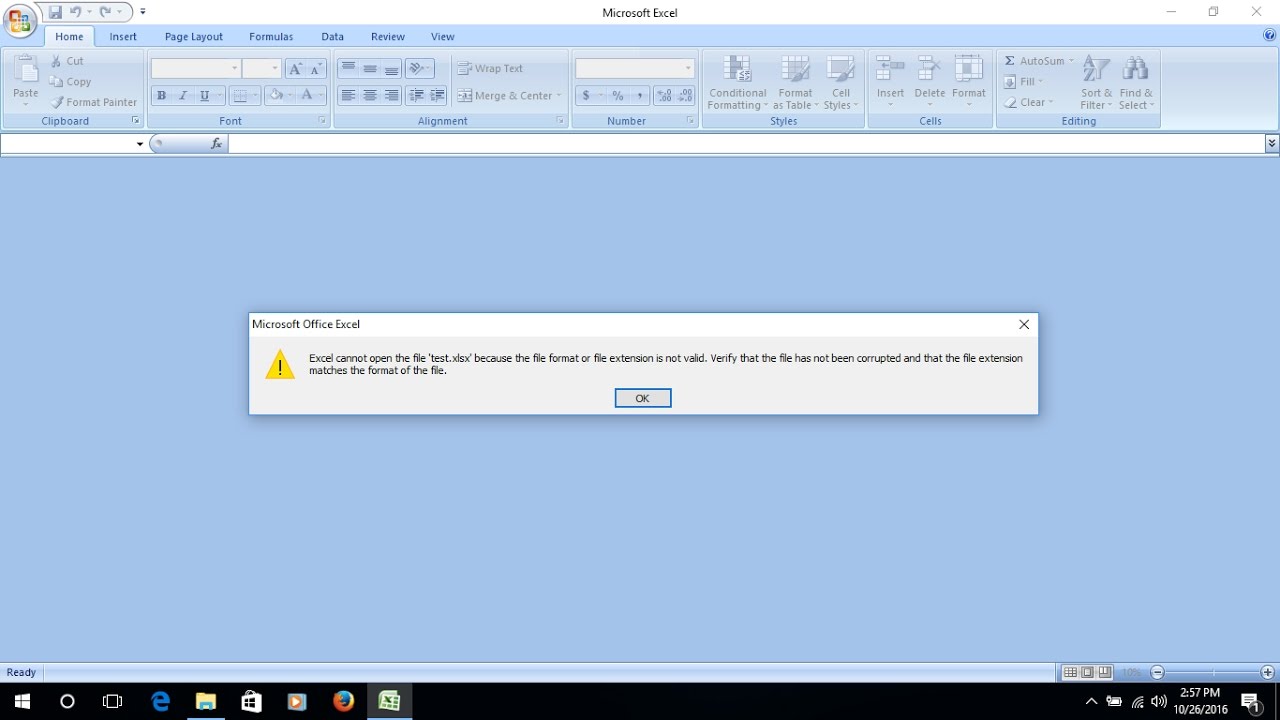Toggle Underline formatting

click(205, 96)
